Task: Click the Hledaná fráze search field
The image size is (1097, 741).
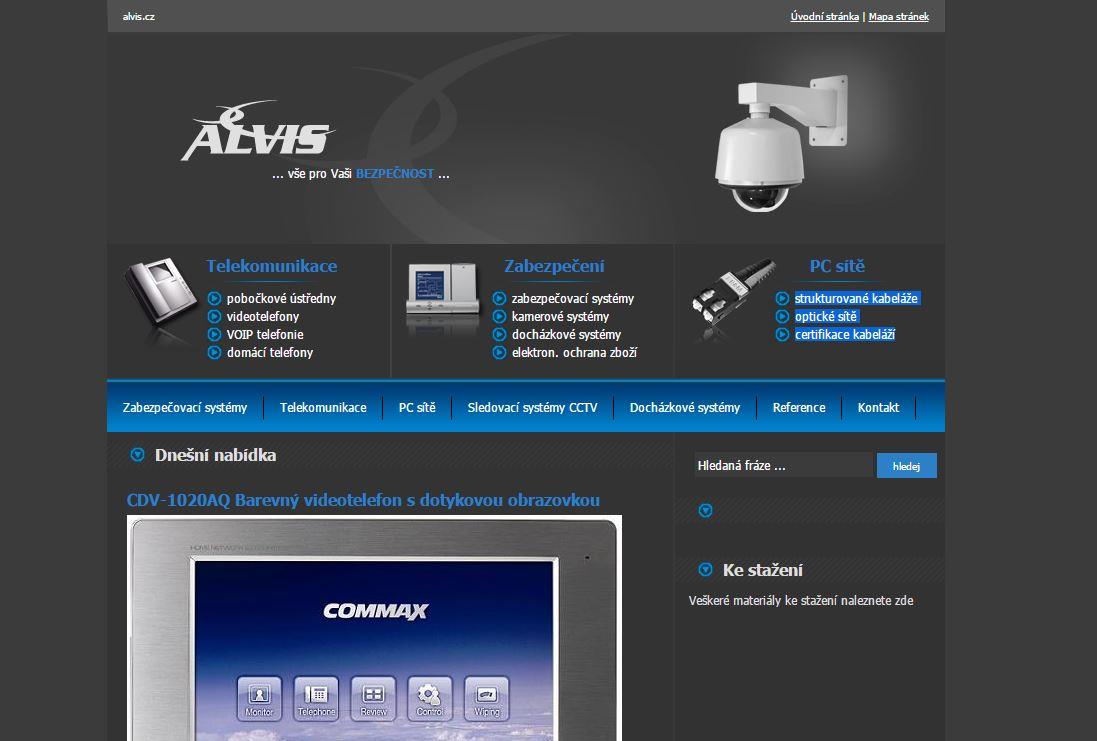Action: click(783, 465)
